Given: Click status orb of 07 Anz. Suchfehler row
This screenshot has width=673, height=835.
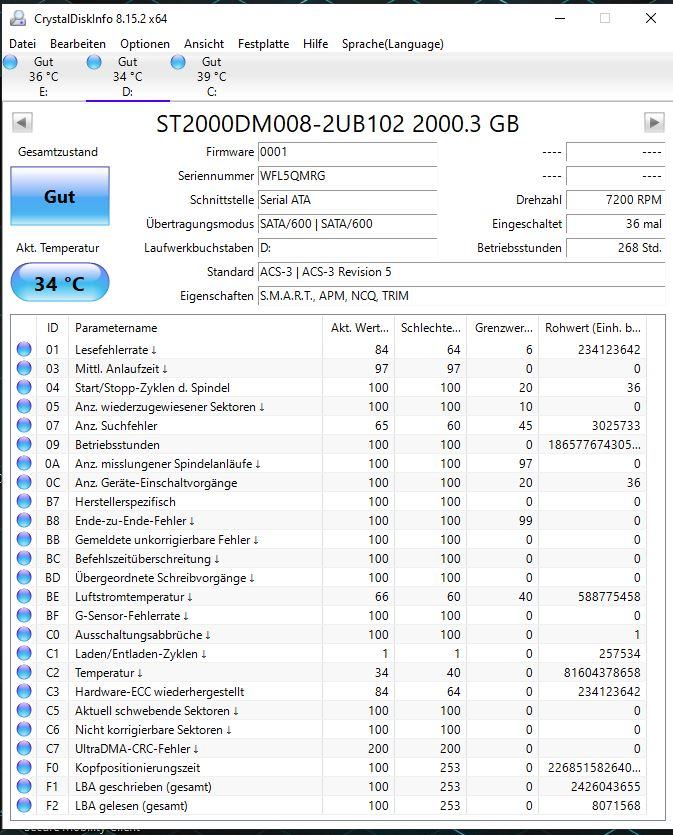Looking at the screenshot, I should 24,425.
